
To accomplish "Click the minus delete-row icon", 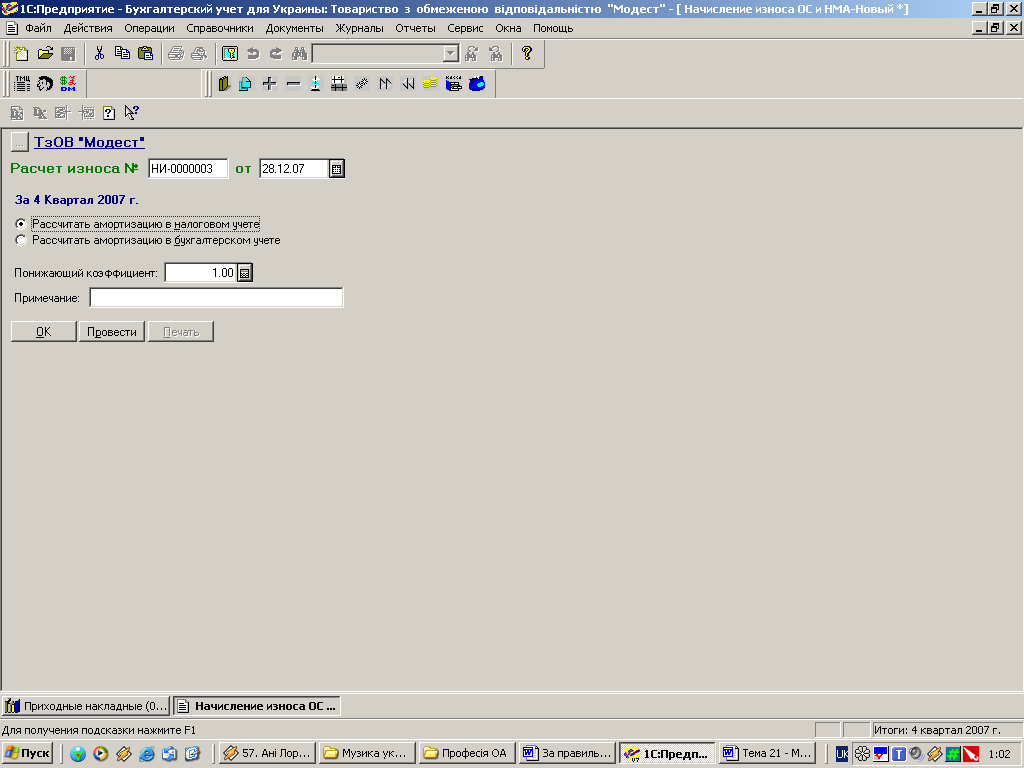I will coord(293,84).
